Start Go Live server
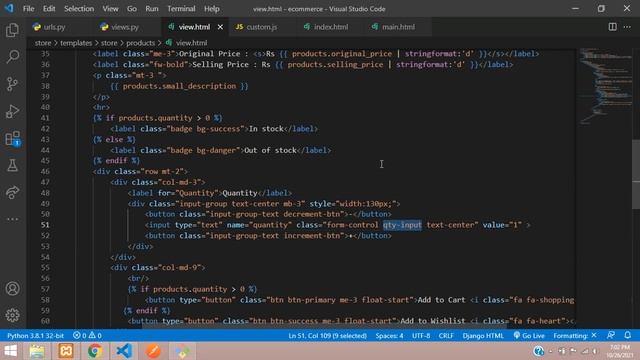 [529, 336]
